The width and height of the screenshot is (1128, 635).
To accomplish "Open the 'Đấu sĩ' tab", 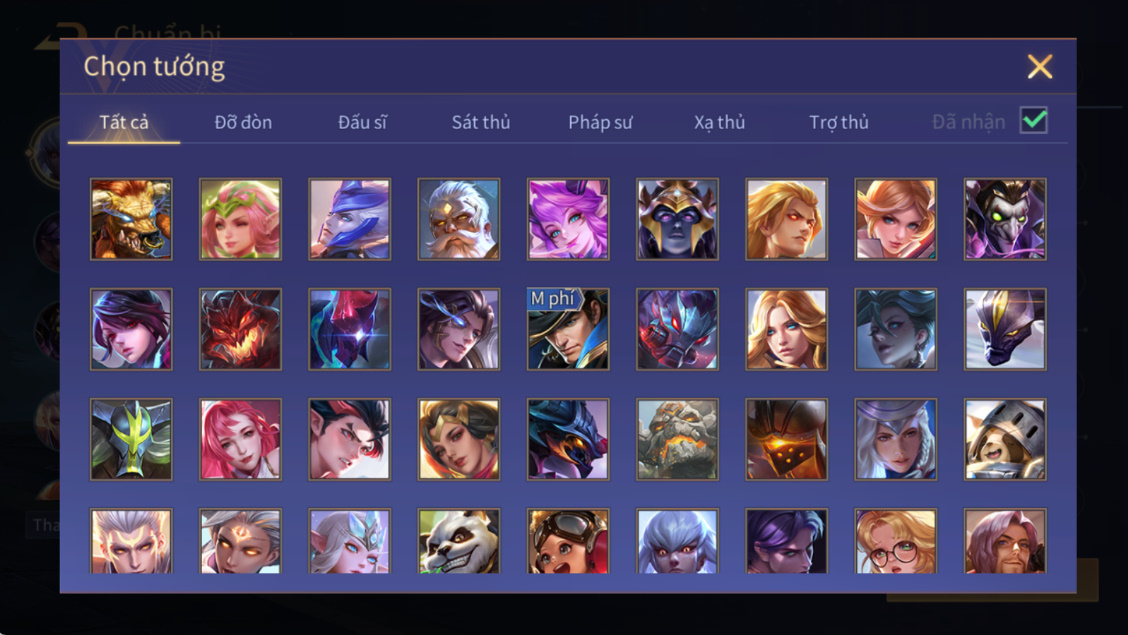I will pos(363,122).
